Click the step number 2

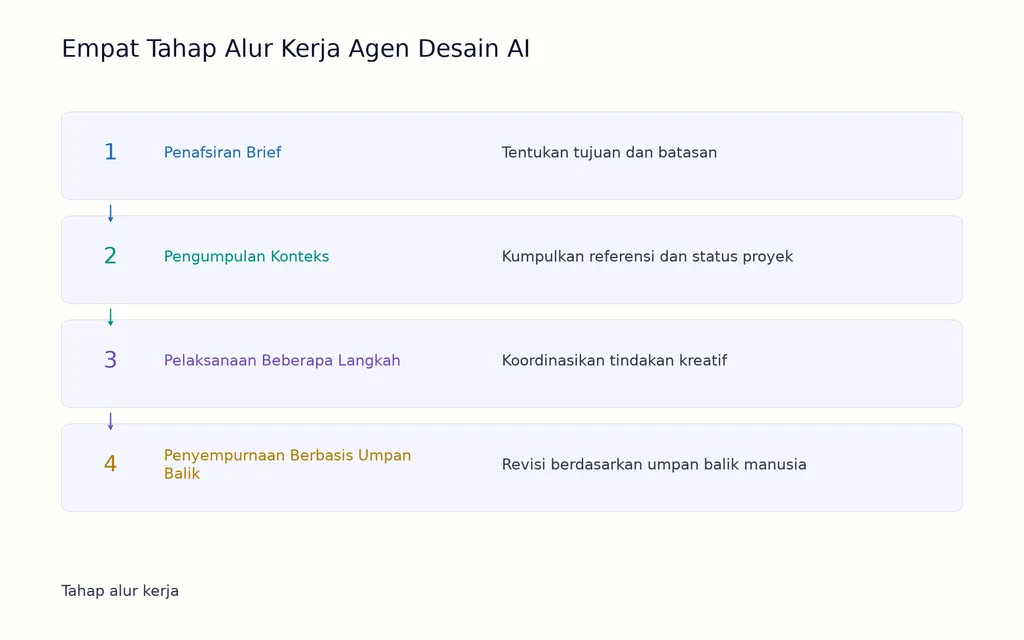[x=110, y=256]
